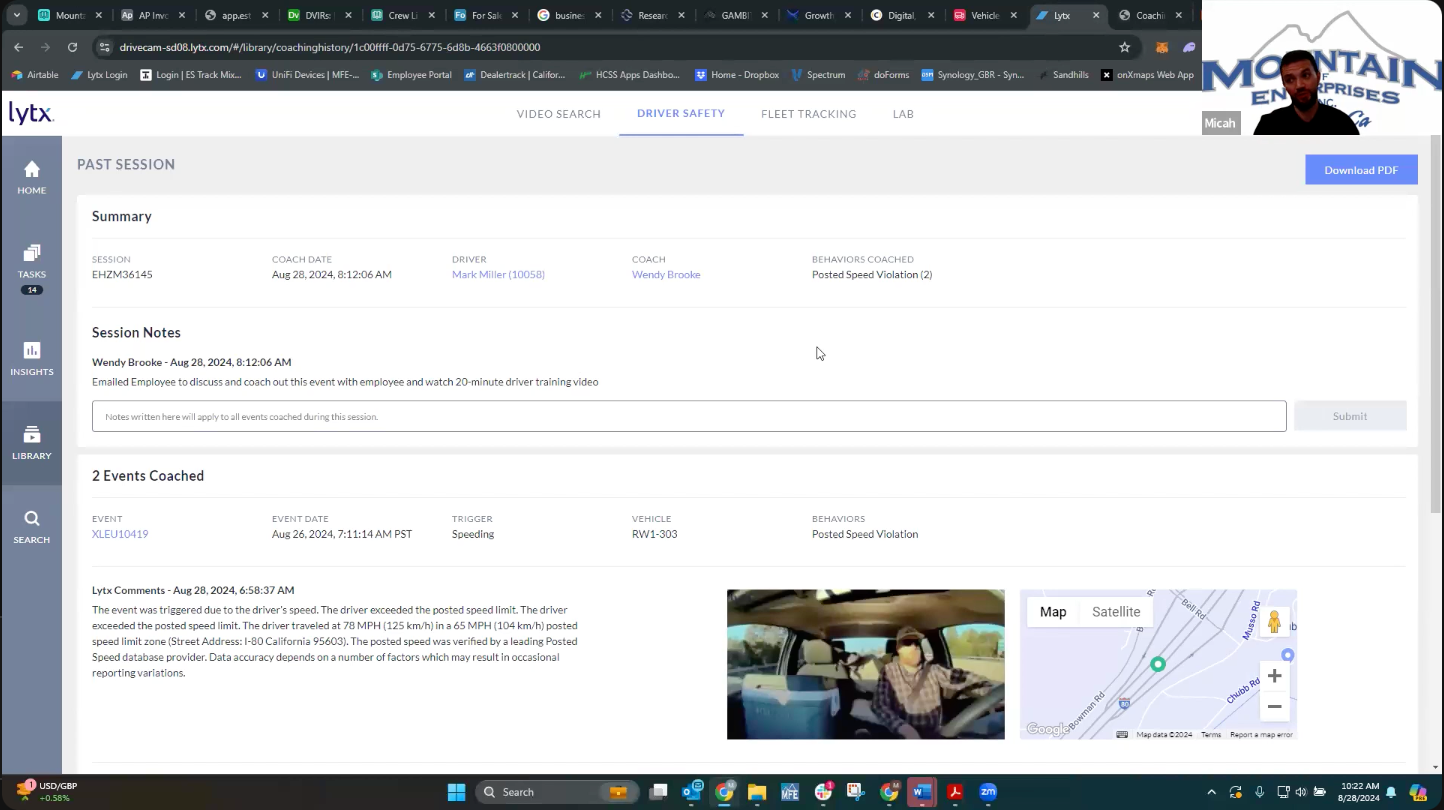This screenshot has height=810, width=1444.
Task: Open the Employee Portal bookmark
Action: 411,75
